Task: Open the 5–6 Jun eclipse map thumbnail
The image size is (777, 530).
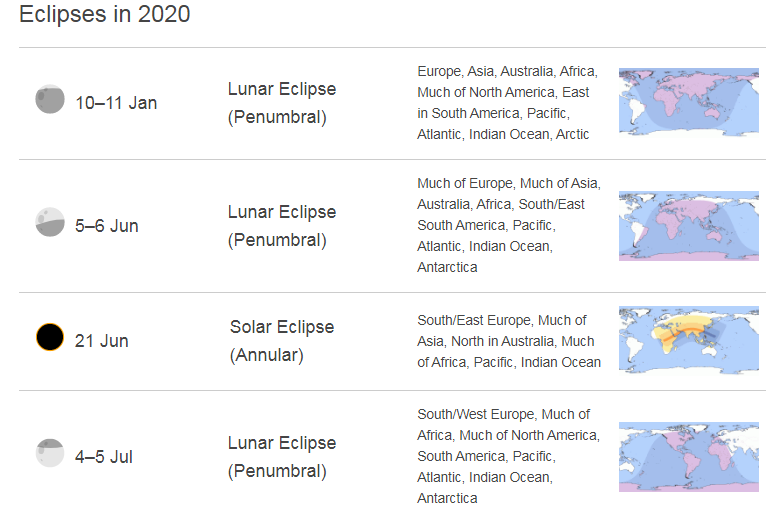Action: (688, 226)
